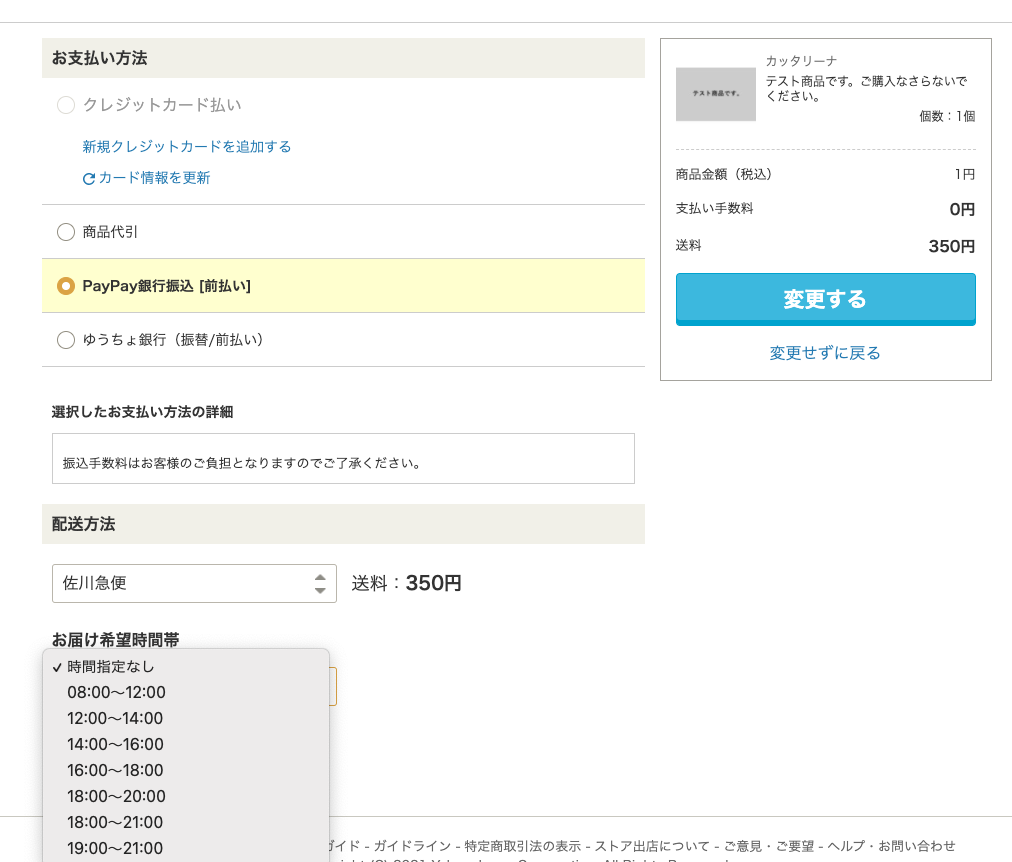Open the 佐川急便 delivery method dropdown
Viewport: 1012px width, 862px height.
pos(194,583)
